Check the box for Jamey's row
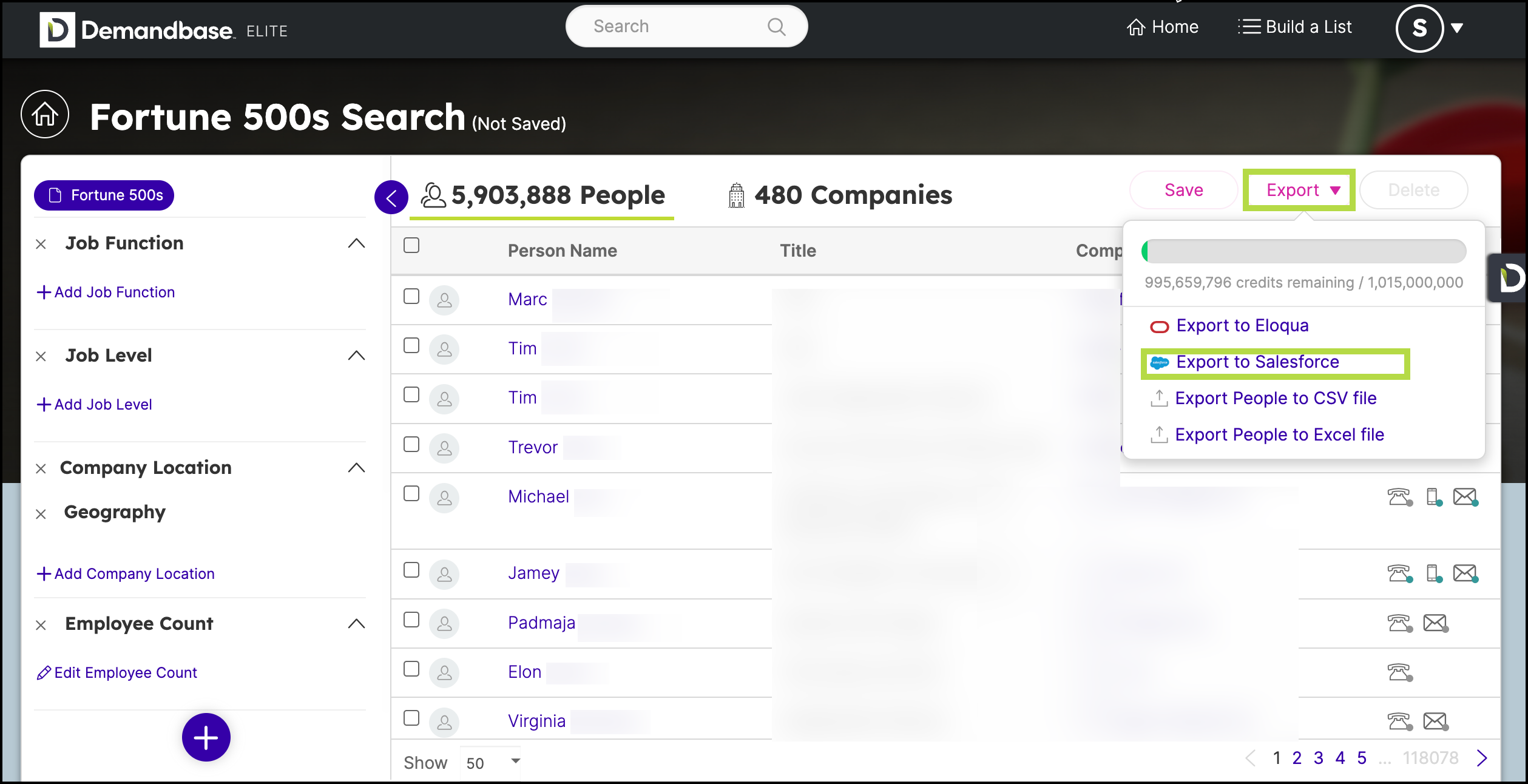The image size is (1528, 784). click(x=411, y=570)
